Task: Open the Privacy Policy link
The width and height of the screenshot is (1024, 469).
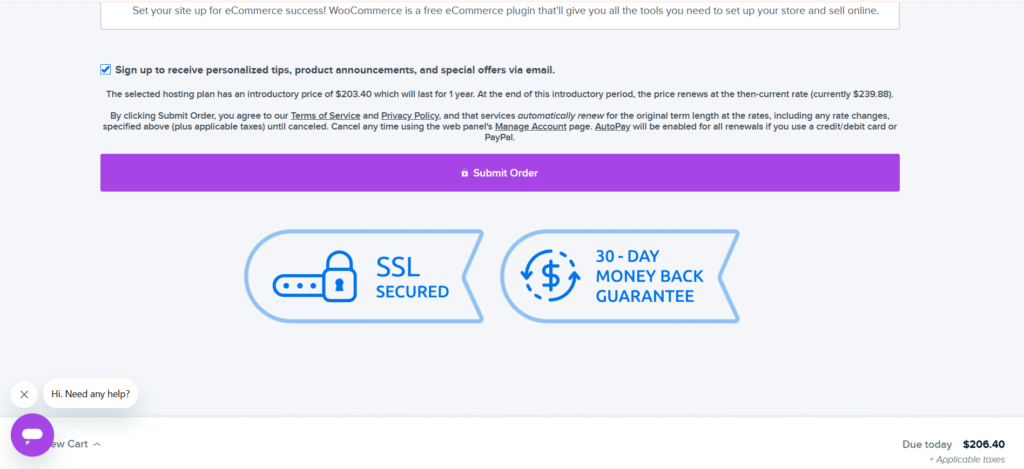Action: point(410,116)
